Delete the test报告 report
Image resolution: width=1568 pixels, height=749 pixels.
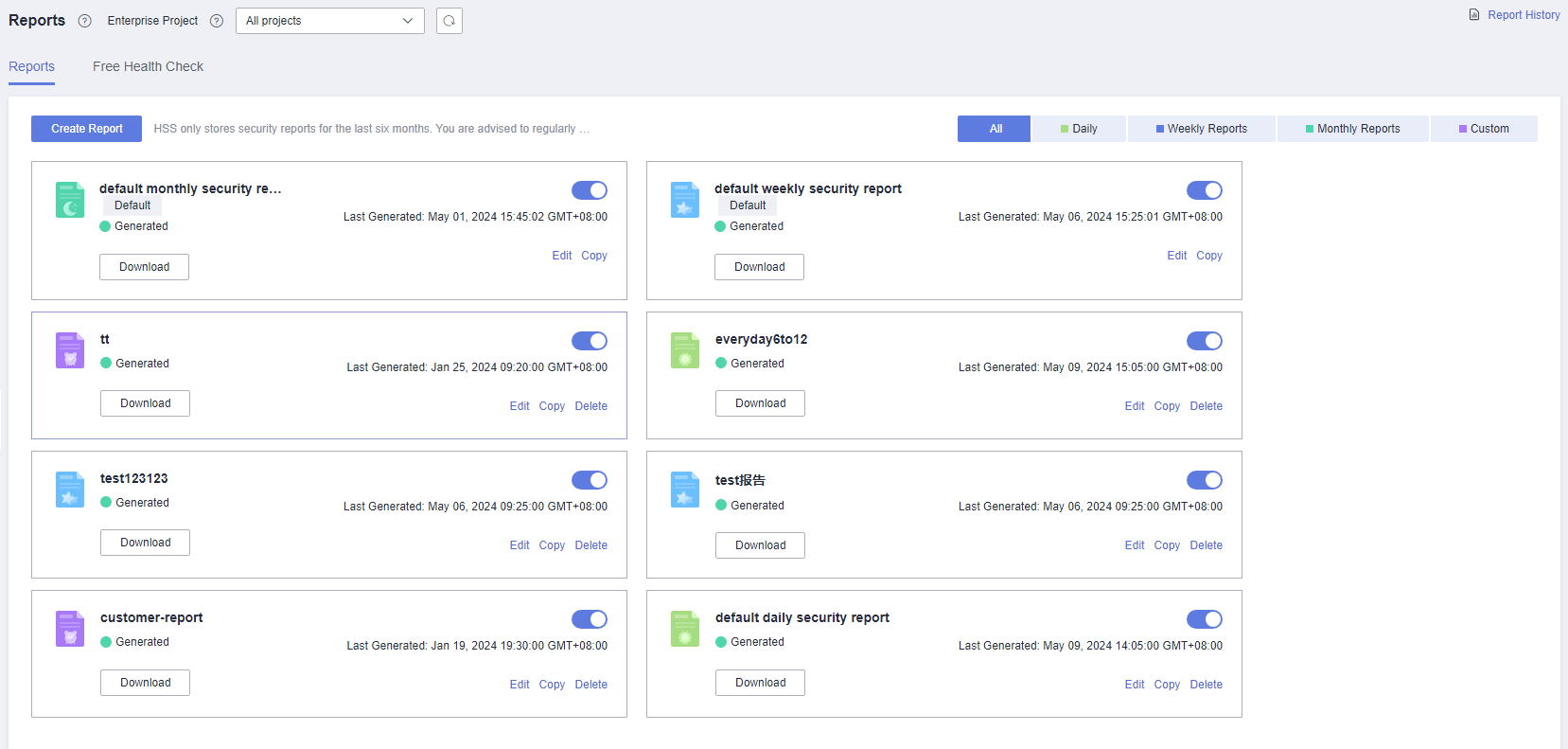click(x=1207, y=545)
